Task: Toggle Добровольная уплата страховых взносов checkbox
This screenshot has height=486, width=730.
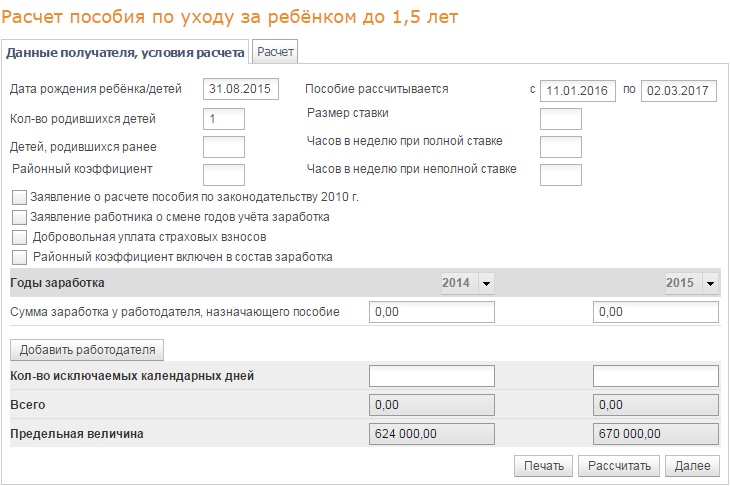Action: pyautogui.click(x=20, y=237)
